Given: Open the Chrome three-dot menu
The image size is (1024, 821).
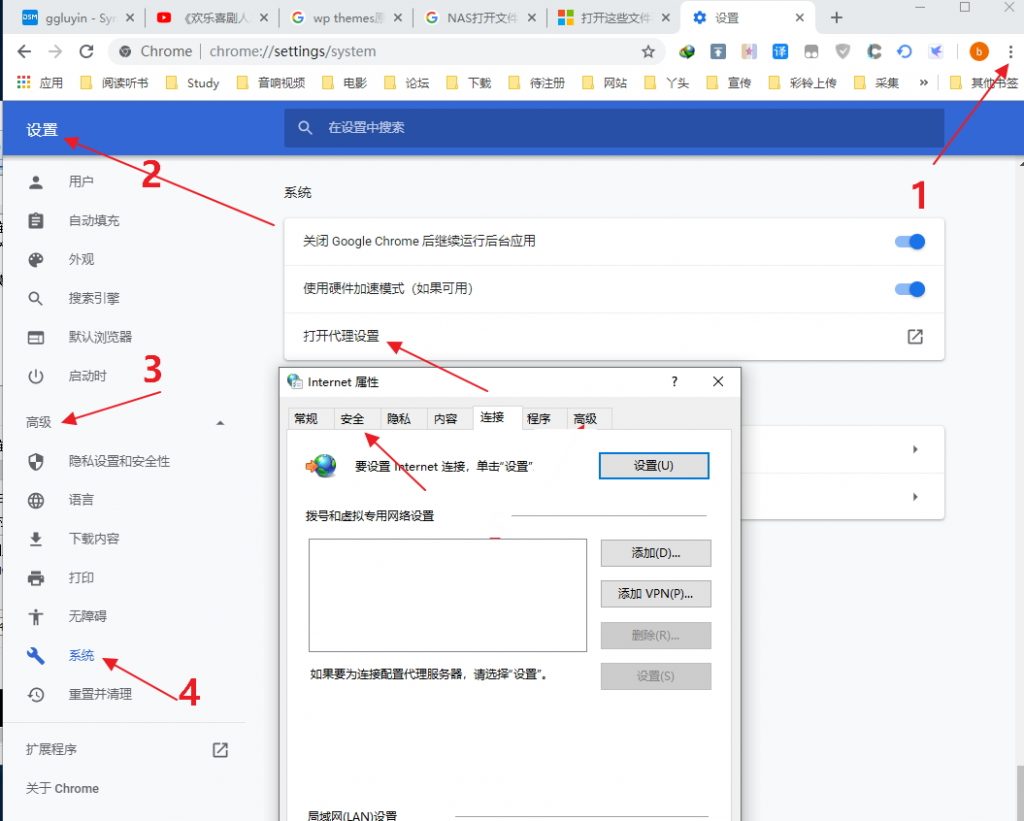Looking at the screenshot, I should 1013,50.
